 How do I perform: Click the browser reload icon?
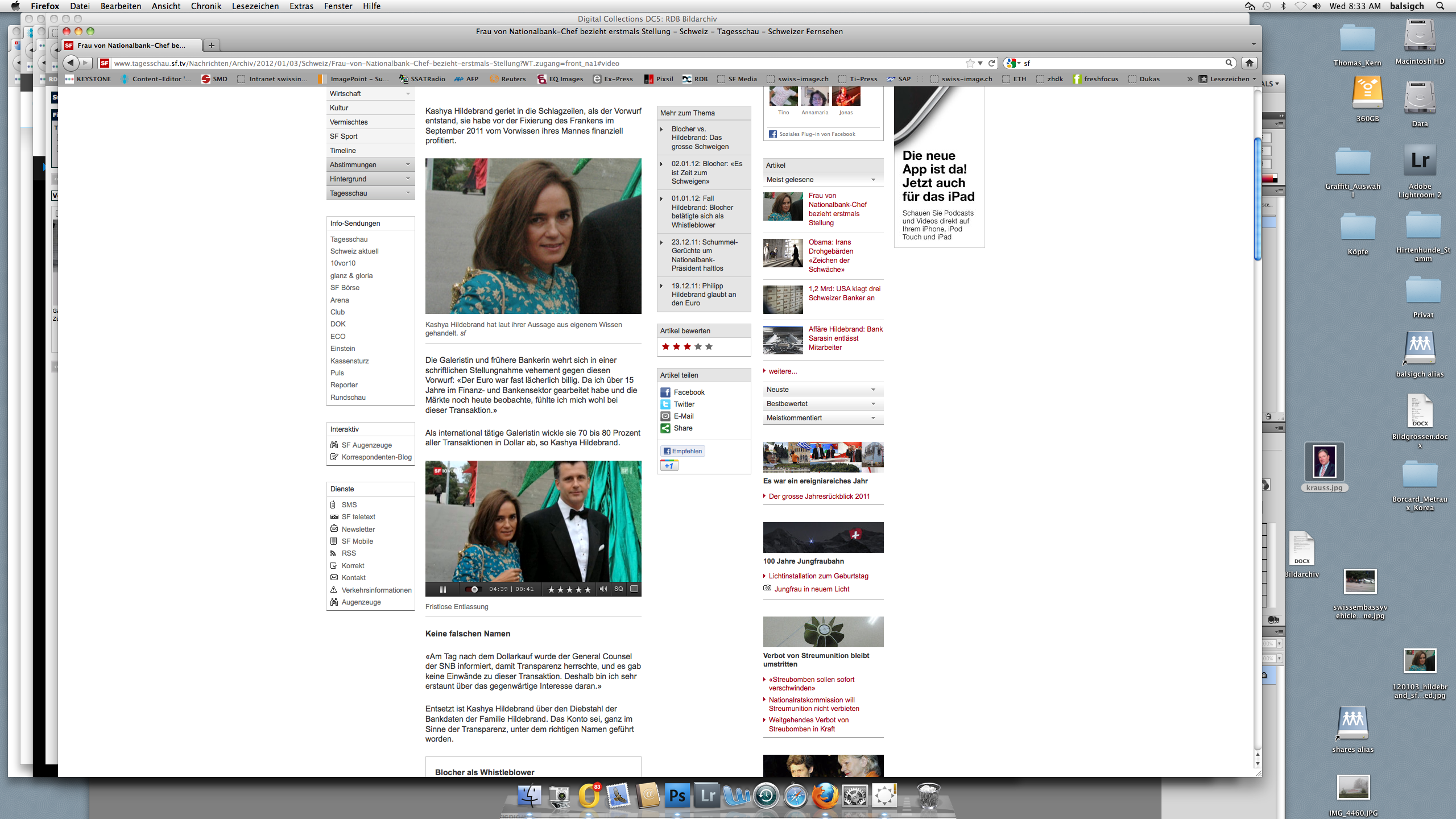coord(991,63)
